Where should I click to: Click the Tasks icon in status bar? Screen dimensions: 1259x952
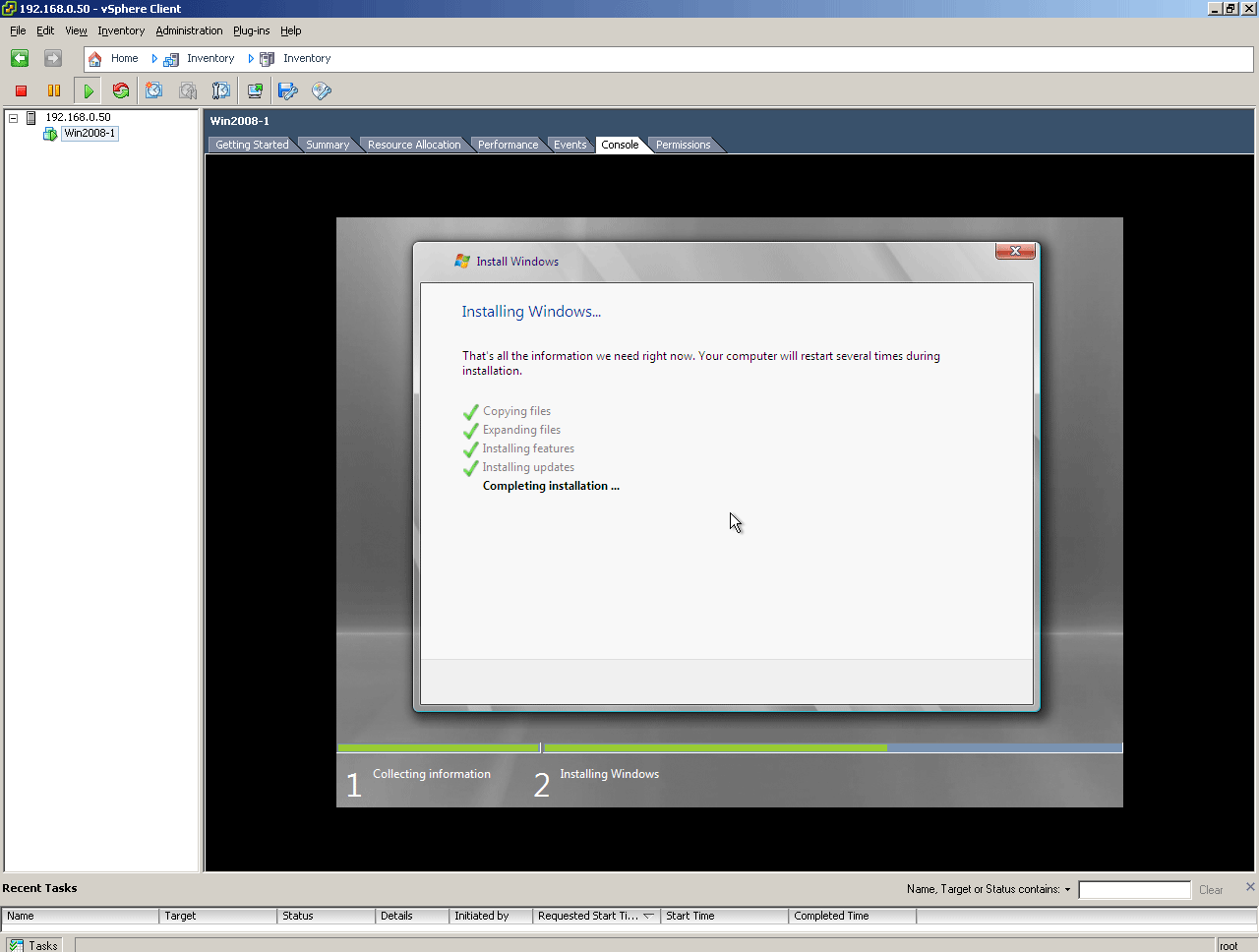click(x=17, y=946)
